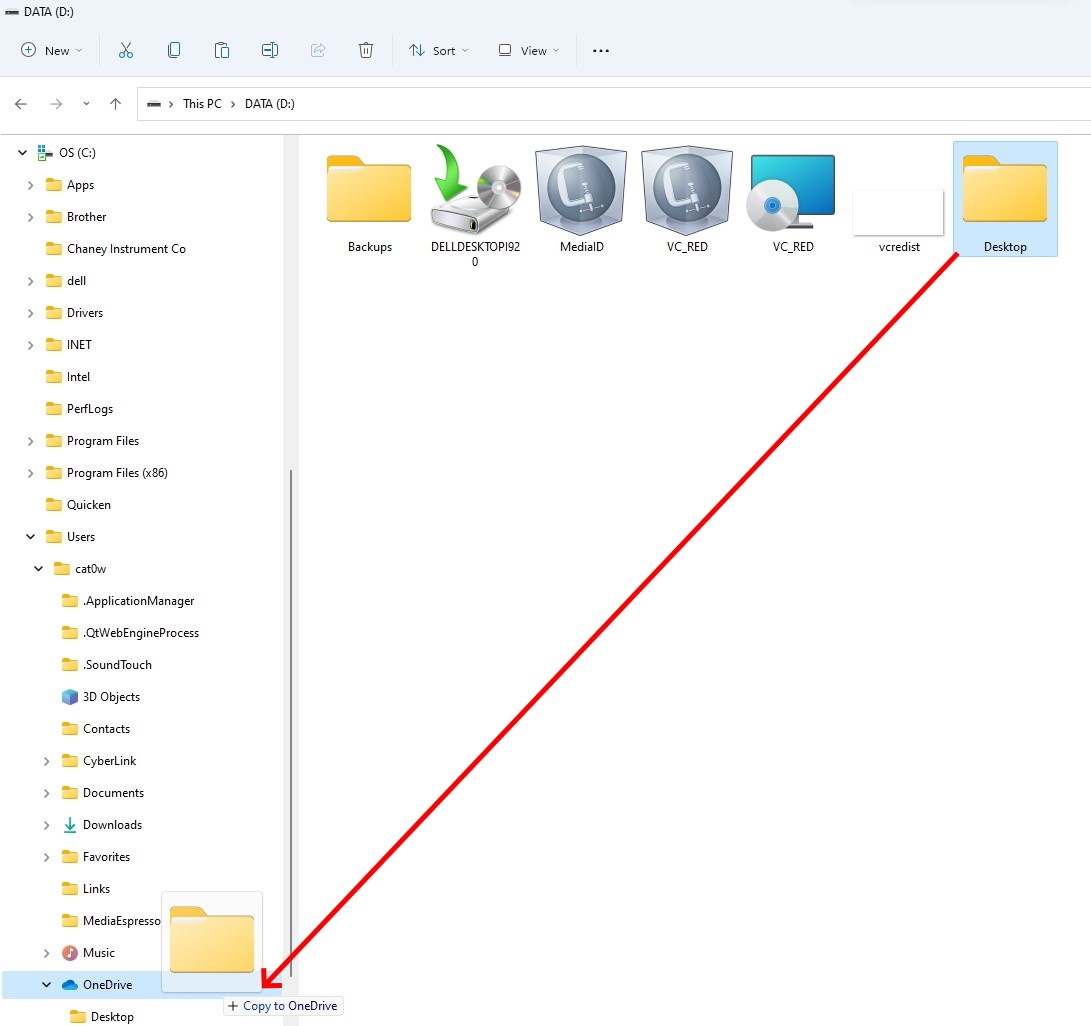The height and width of the screenshot is (1026, 1091).
Task: Expand the Program Files (x86) node
Action: [30, 473]
